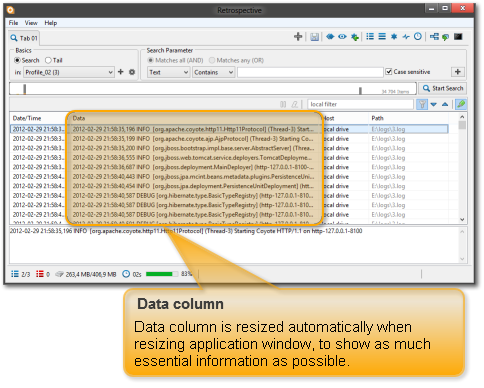Viewport: 484px width, 388px height.
Task: Click the plus button next to Case sensitive
Action: (x=458, y=72)
